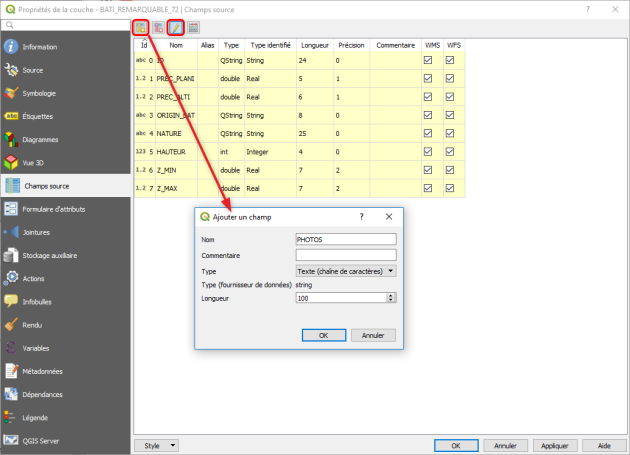The image size is (630, 455).
Task: Toggle WMS checkbox for HAUTEUR field
Action: pyautogui.click(x=428, y=152)
